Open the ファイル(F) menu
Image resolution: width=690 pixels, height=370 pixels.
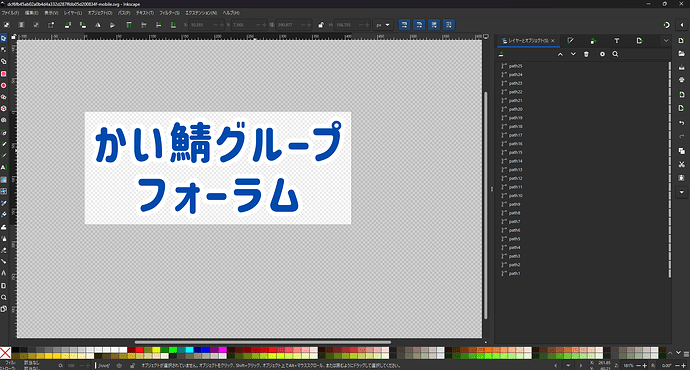point(10,13)
